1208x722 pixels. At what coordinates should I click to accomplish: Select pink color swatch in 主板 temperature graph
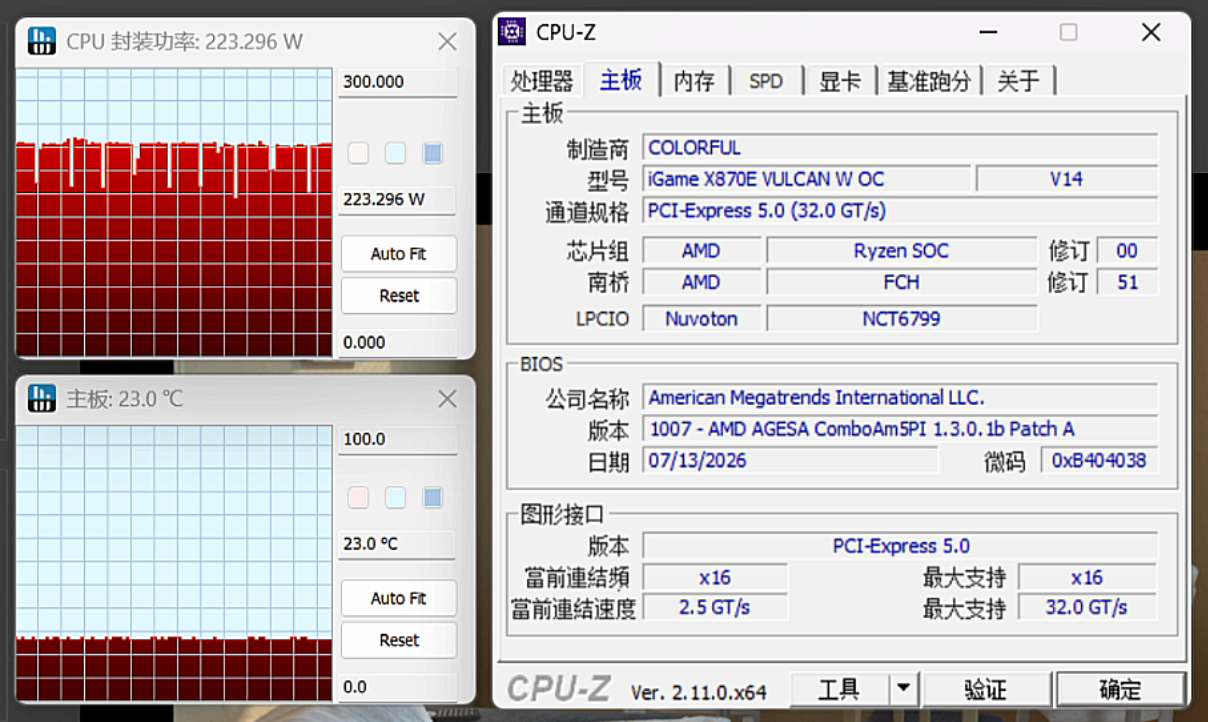tap(358, 497)
